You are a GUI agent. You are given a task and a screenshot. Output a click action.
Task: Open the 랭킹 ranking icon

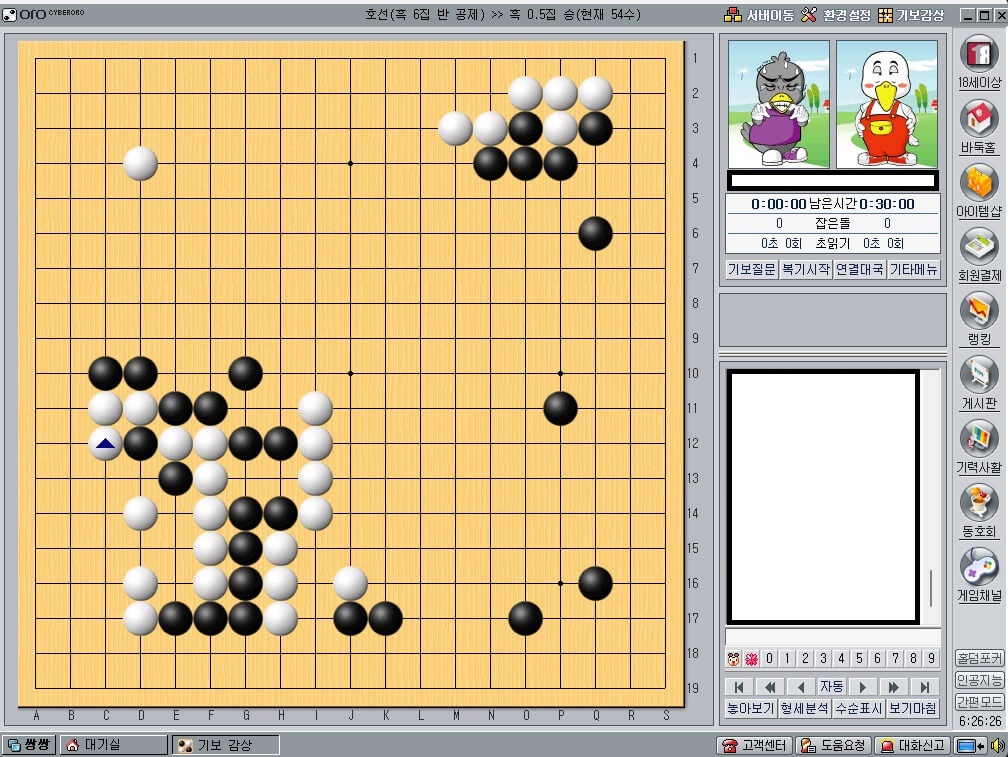[979, 319]
